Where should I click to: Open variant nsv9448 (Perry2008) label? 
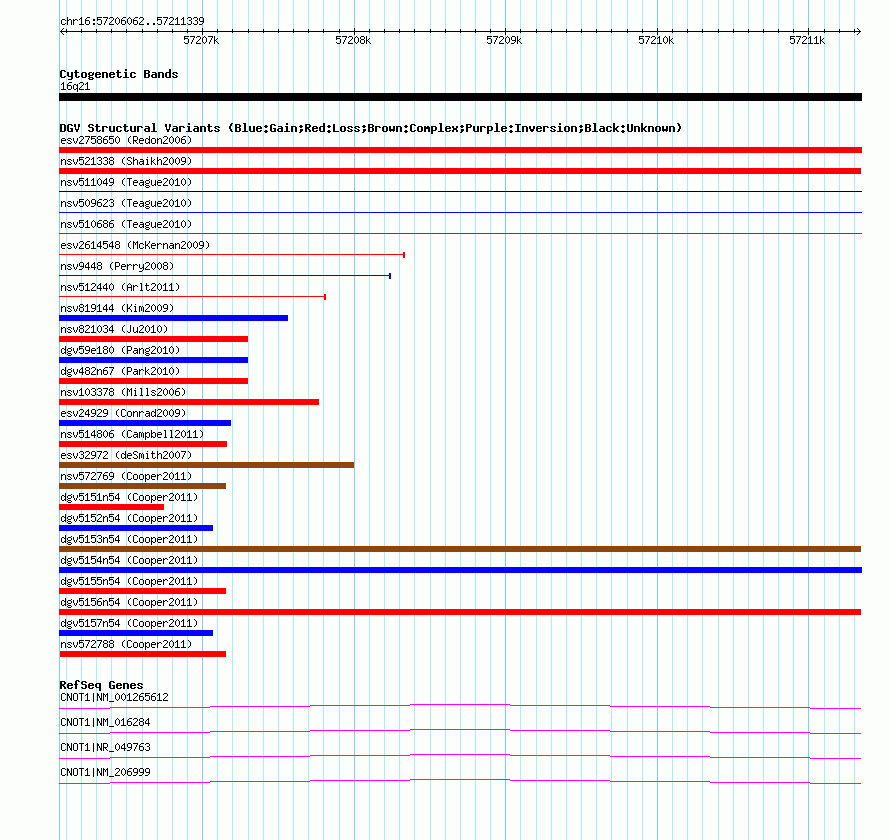point(117,266)
